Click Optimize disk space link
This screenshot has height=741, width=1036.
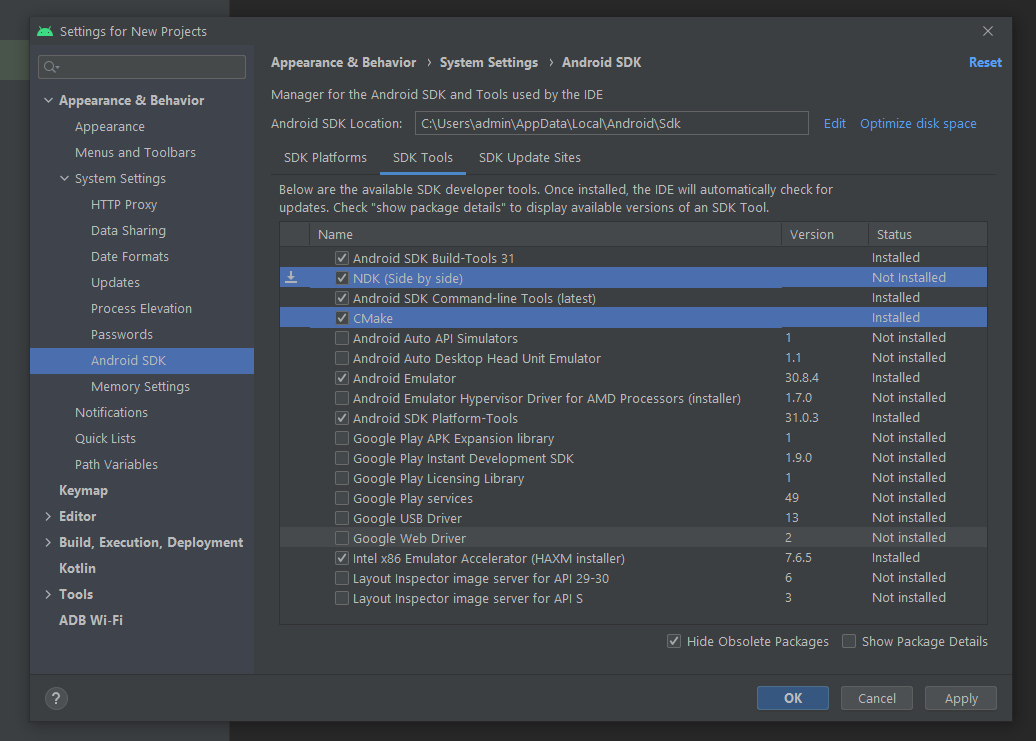[918, 124]
